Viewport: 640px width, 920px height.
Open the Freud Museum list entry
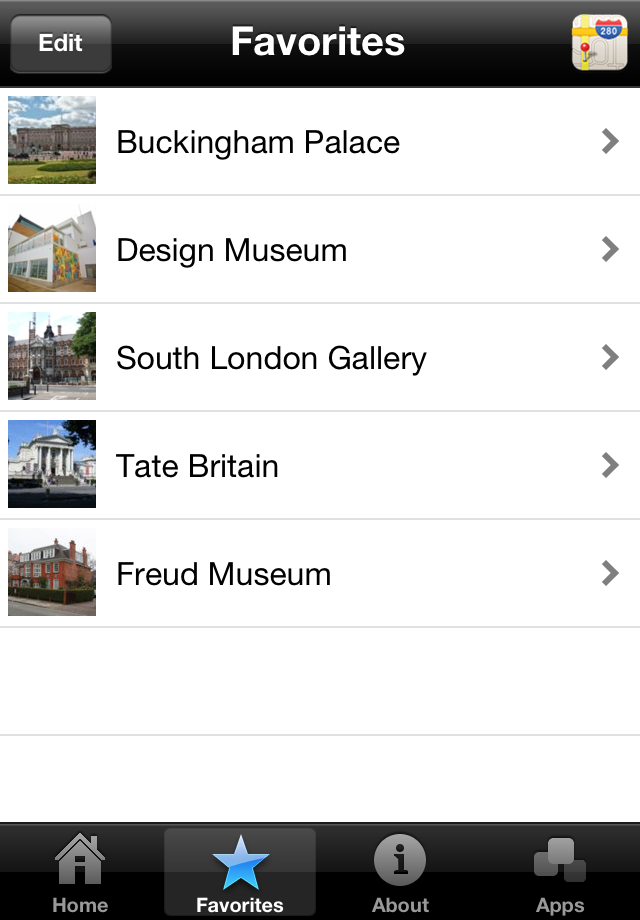pos(320,573)
